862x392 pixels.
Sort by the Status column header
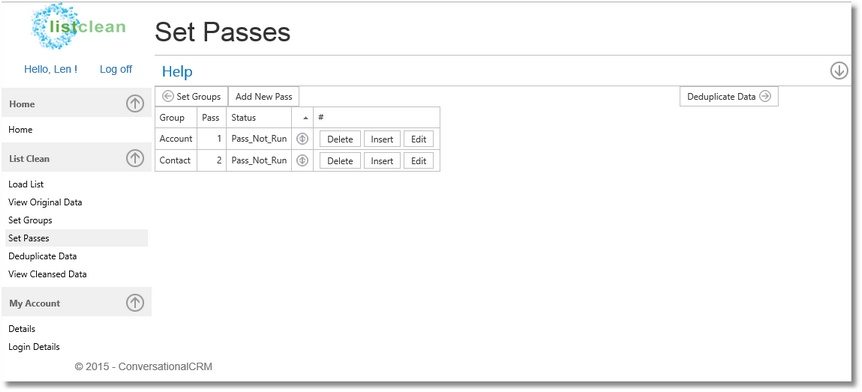[259, 118]
